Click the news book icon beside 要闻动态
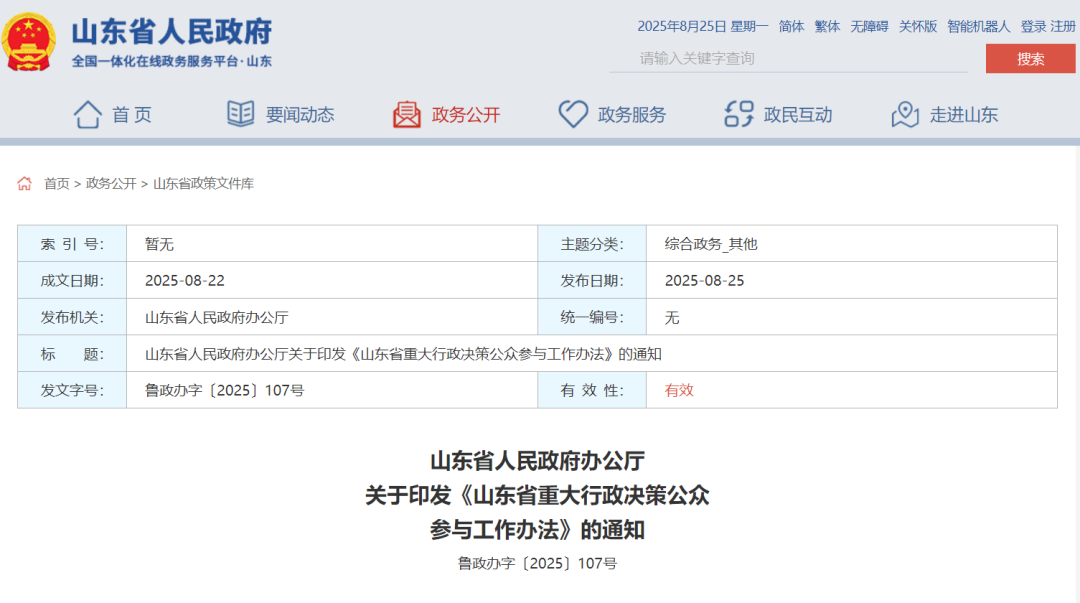Screen dimensions: 1080x603 (240, 114)
